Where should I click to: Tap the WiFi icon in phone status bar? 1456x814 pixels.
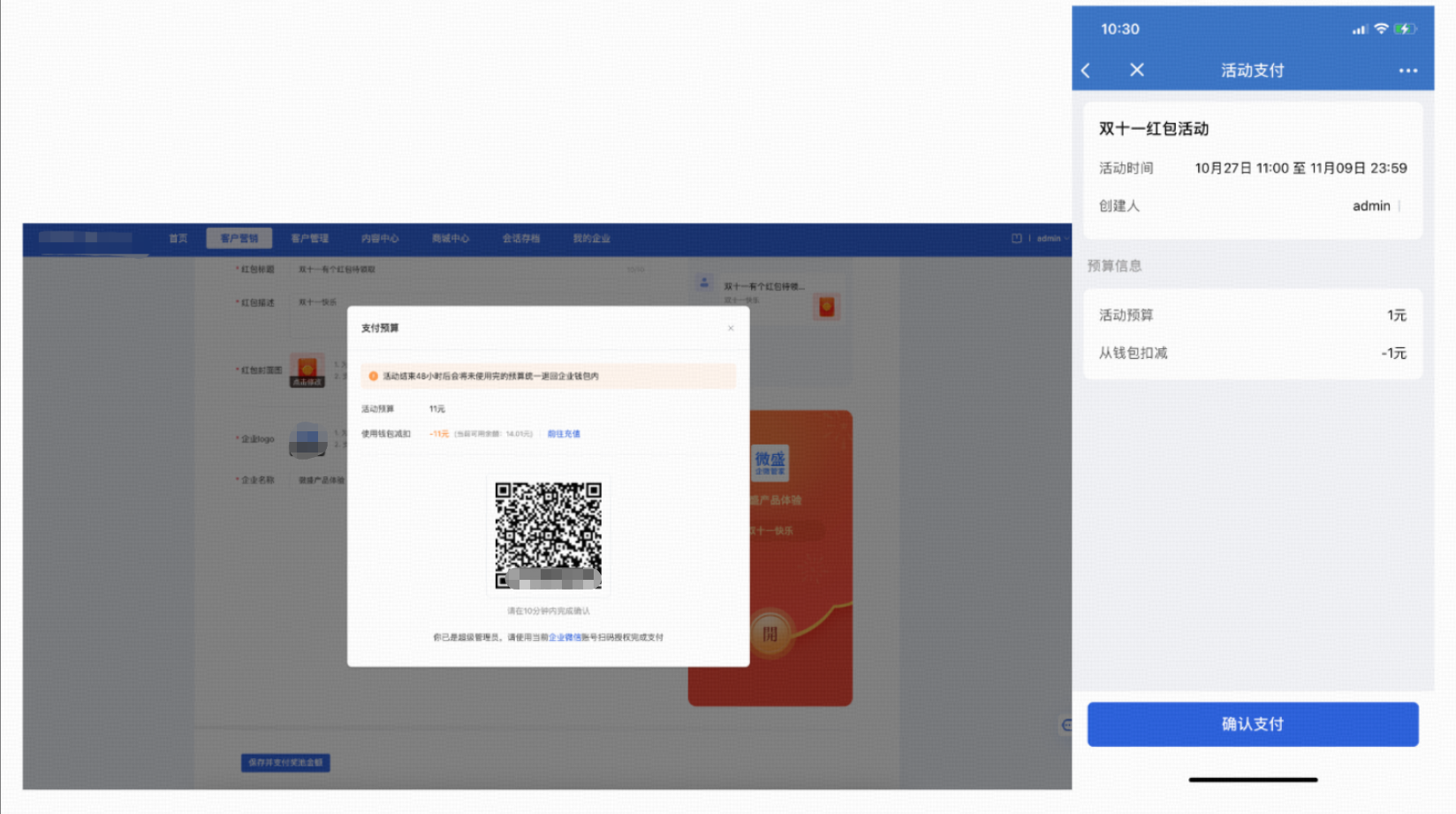(x=1381, y=29)
